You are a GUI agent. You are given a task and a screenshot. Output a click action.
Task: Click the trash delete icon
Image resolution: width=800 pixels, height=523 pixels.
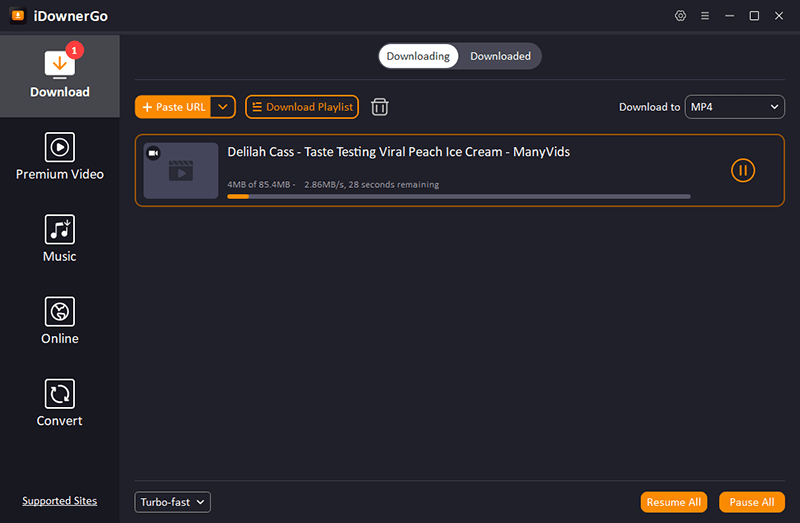pyautogui.click(x=380, y=107)
